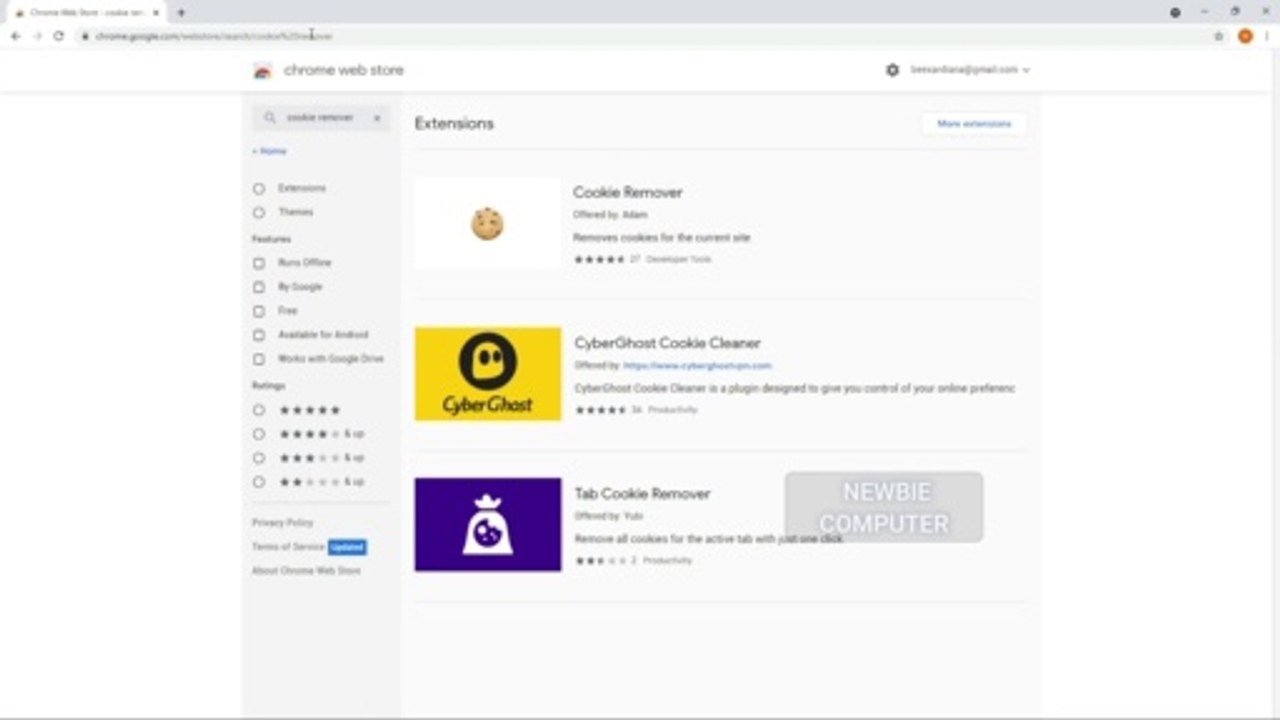Click 'Removes cookies for the current site' text
Screen dimensions: 1280x720
click(661, 238)
